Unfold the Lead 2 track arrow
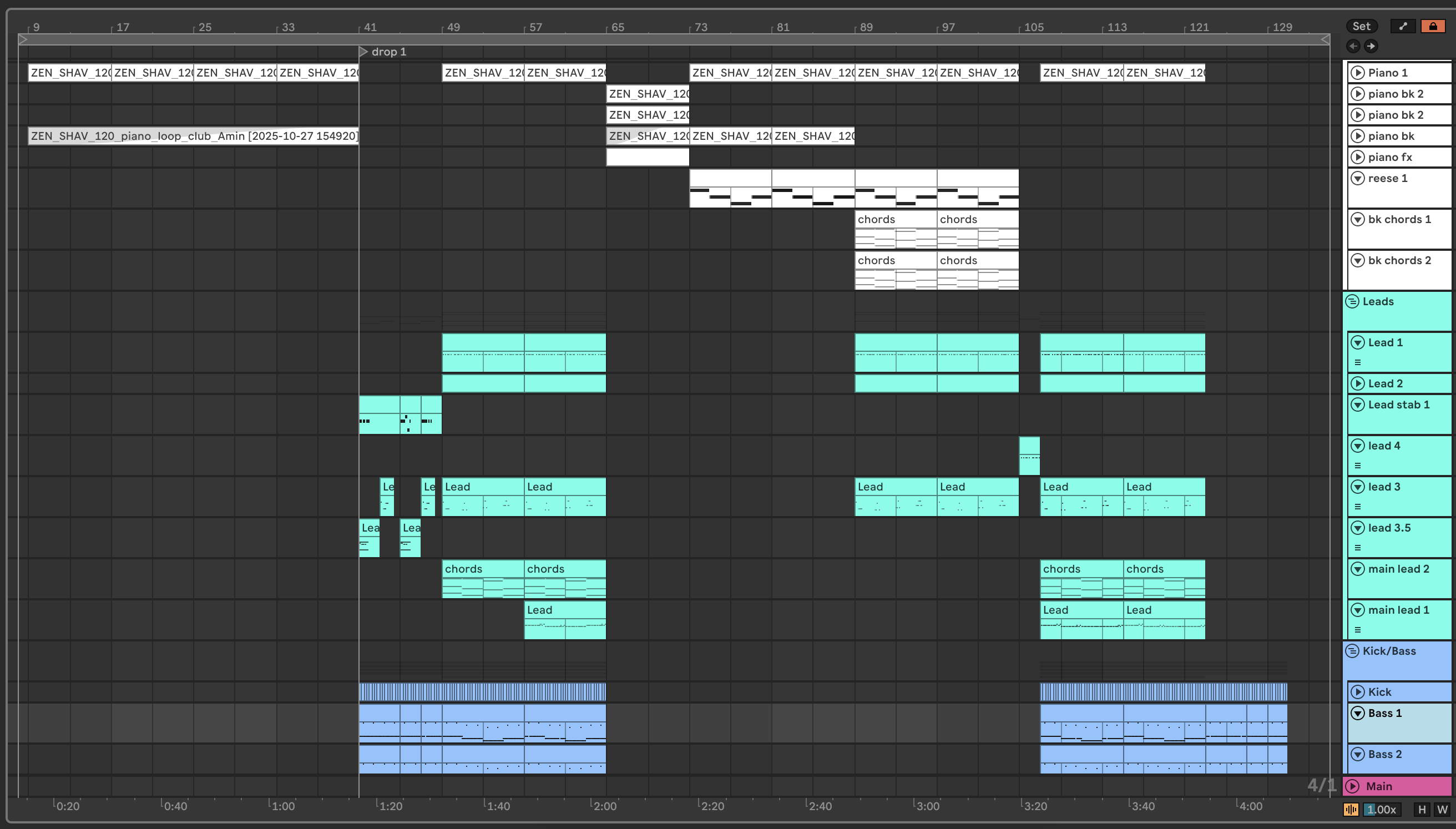 (x=1358, y=383)
